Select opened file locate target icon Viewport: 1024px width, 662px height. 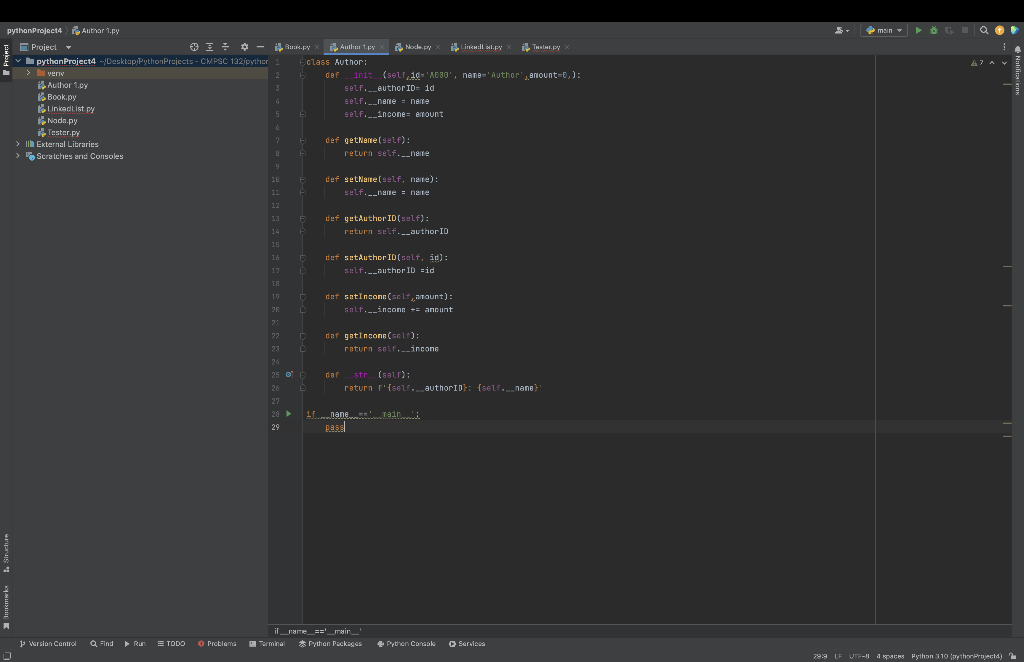point(194,47)
